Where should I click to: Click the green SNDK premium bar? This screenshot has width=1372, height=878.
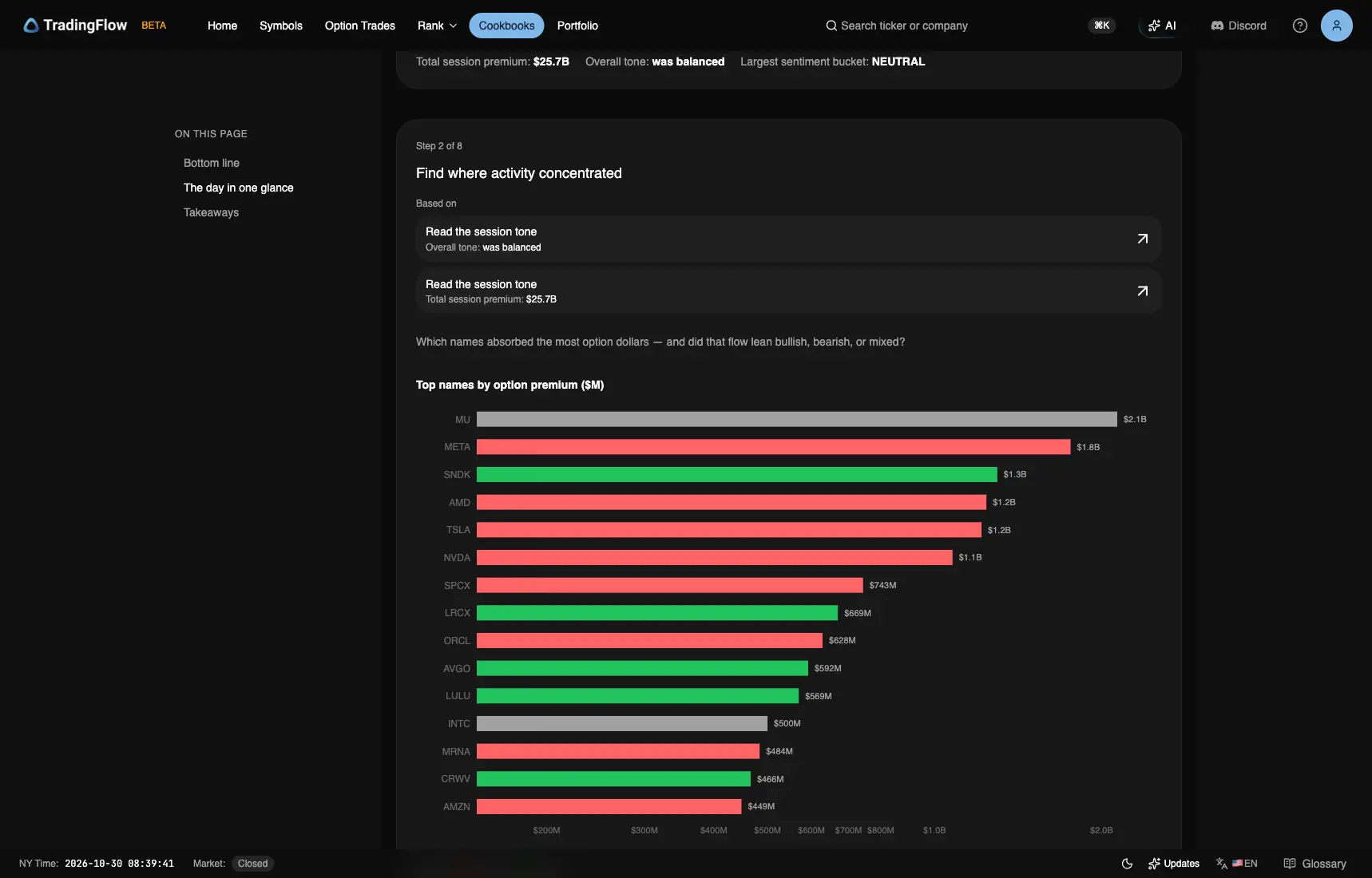(x=737, y=475)
